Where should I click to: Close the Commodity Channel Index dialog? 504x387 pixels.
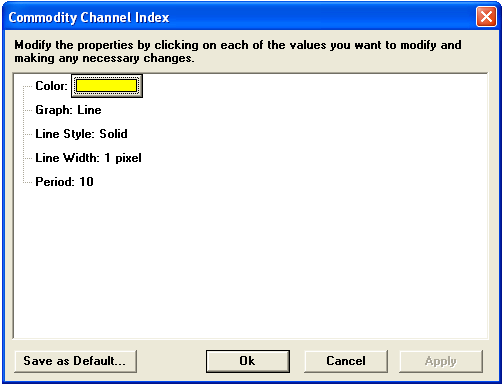(486, 17)
